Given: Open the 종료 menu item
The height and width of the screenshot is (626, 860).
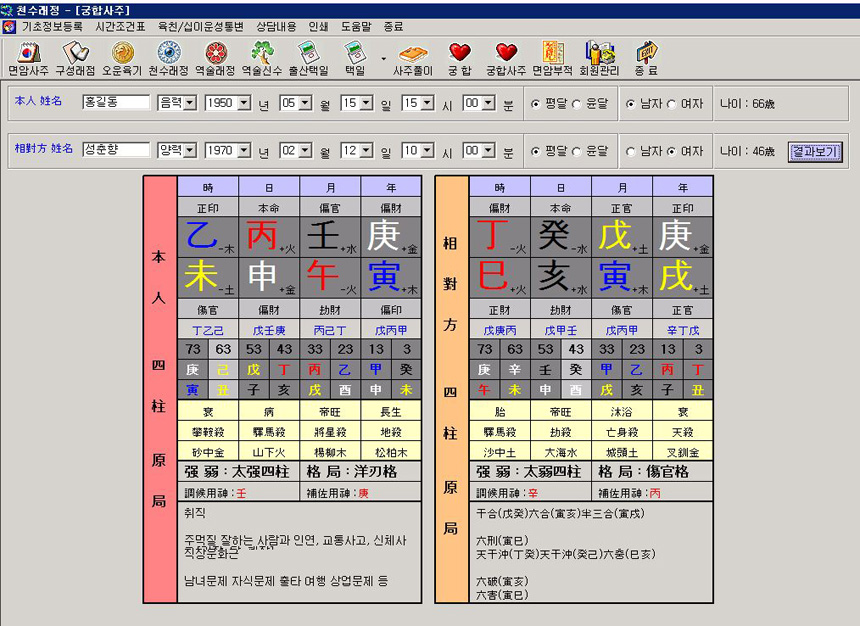Looking at the screenshot, I should [x=393, y=27].
